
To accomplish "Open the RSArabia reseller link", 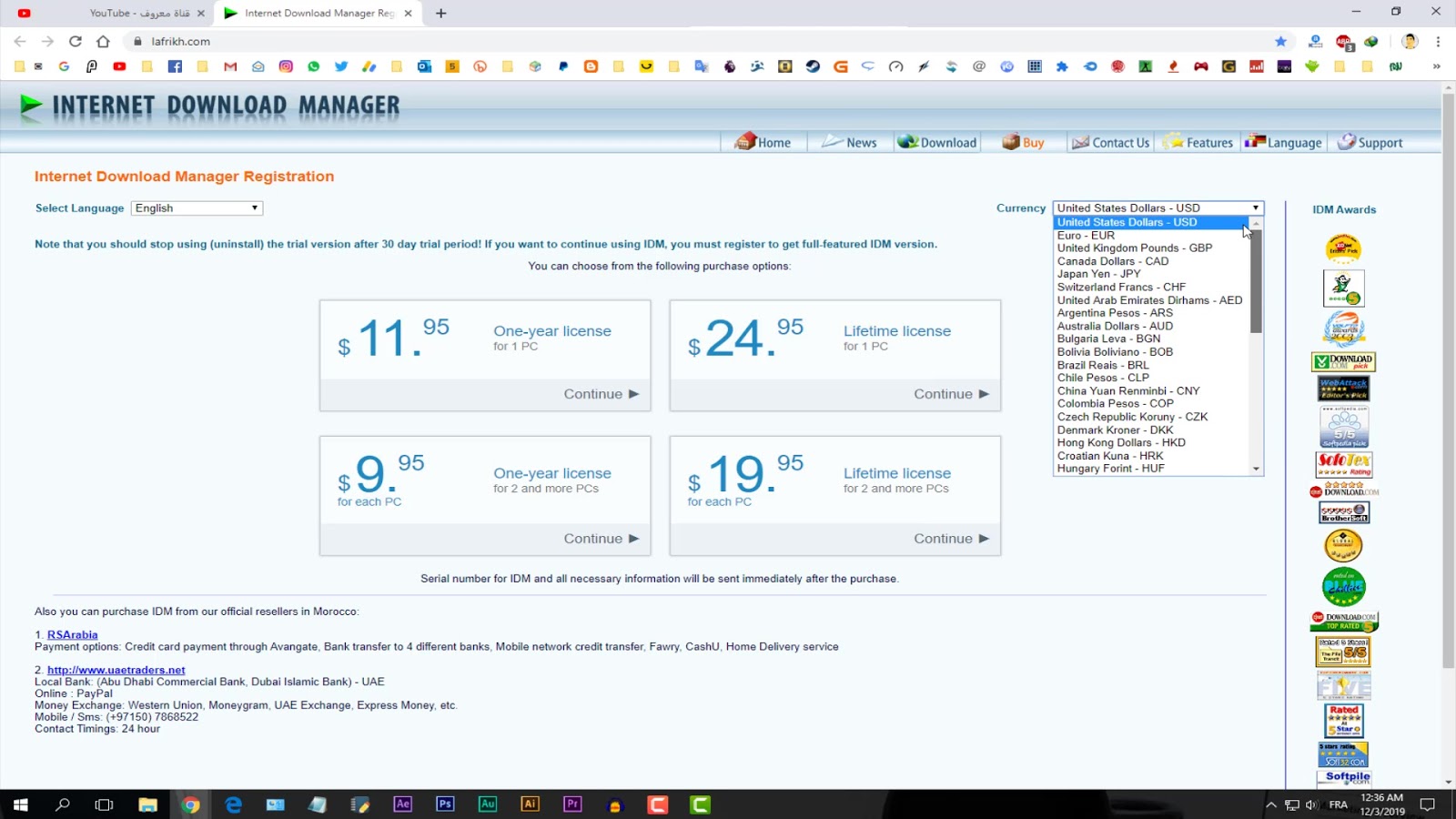I will click(x=72, y=635).
